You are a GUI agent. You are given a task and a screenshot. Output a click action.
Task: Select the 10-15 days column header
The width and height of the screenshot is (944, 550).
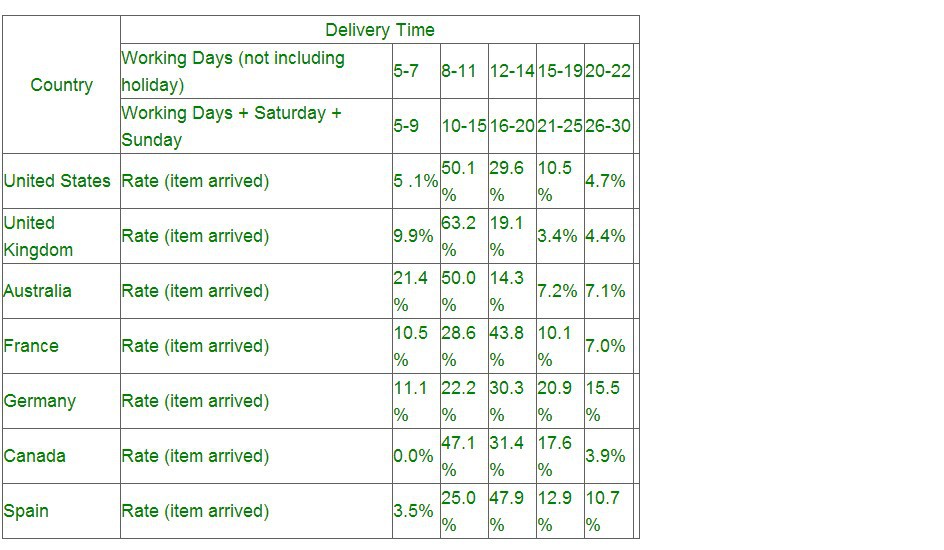click(x=463, y=126)
